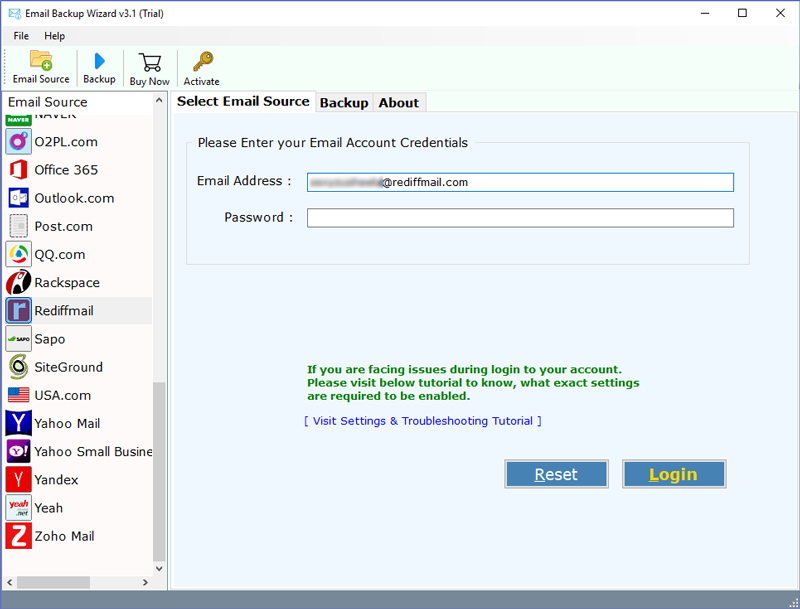This screenshot has width=800, height=609.
Task: Select the Yeah.net logo icon
Action: point(18,508)
